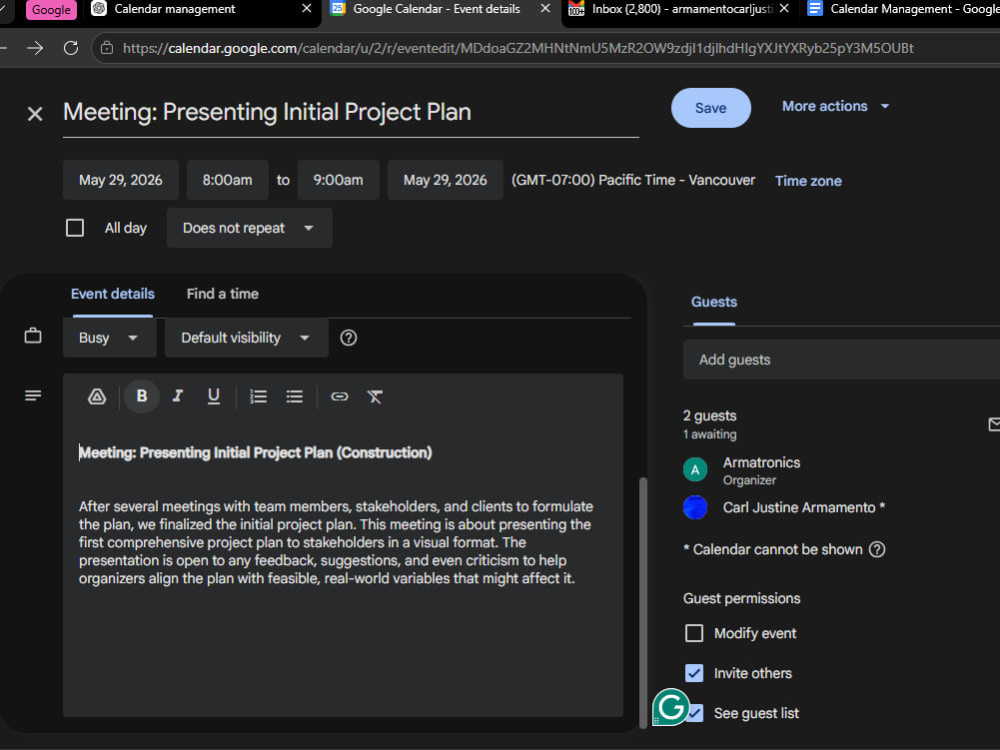Click the site info icon in address bar
1000x750 pixels.
point(107,48)
